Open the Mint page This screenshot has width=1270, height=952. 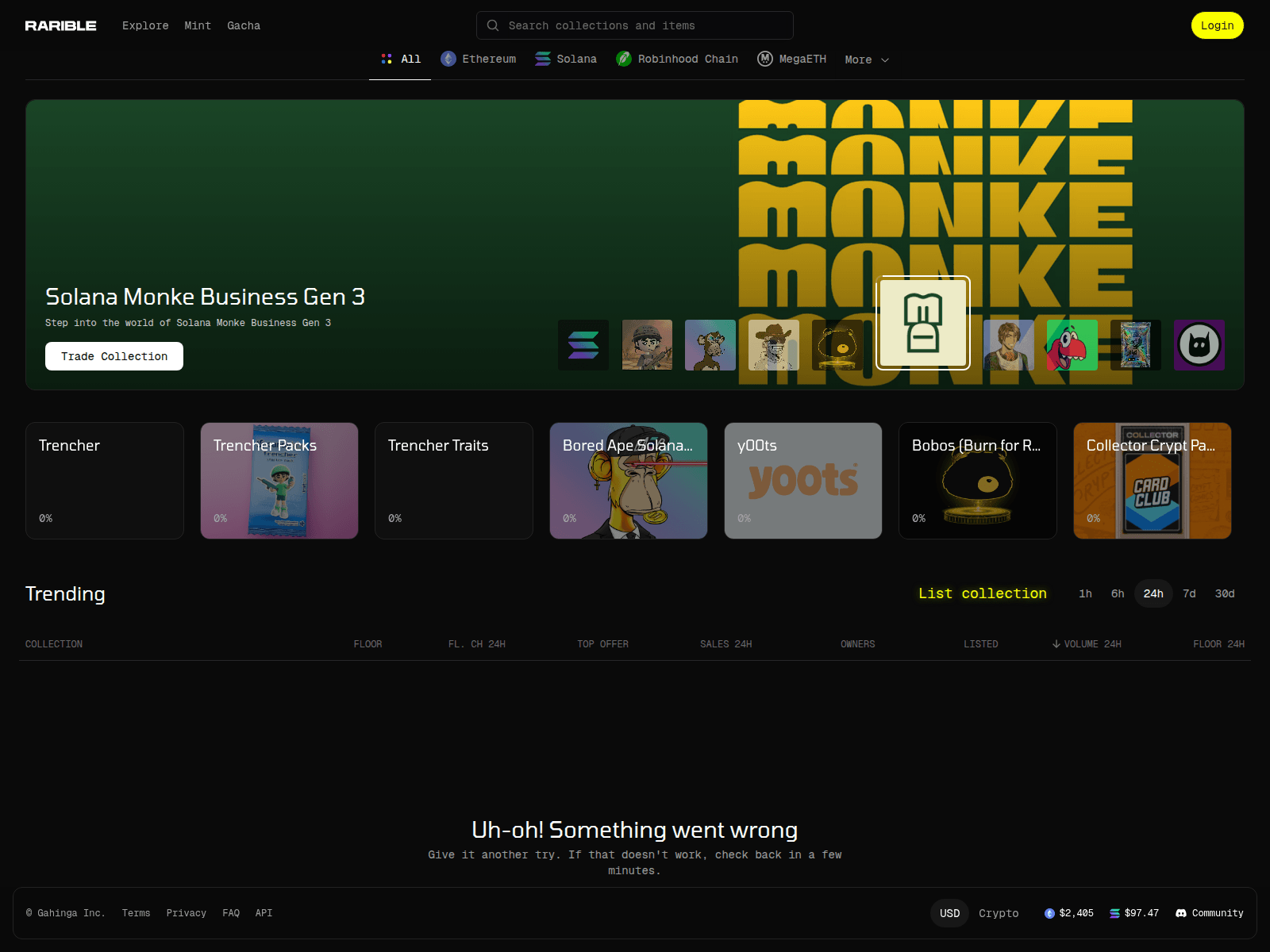[x=198, y=25]
